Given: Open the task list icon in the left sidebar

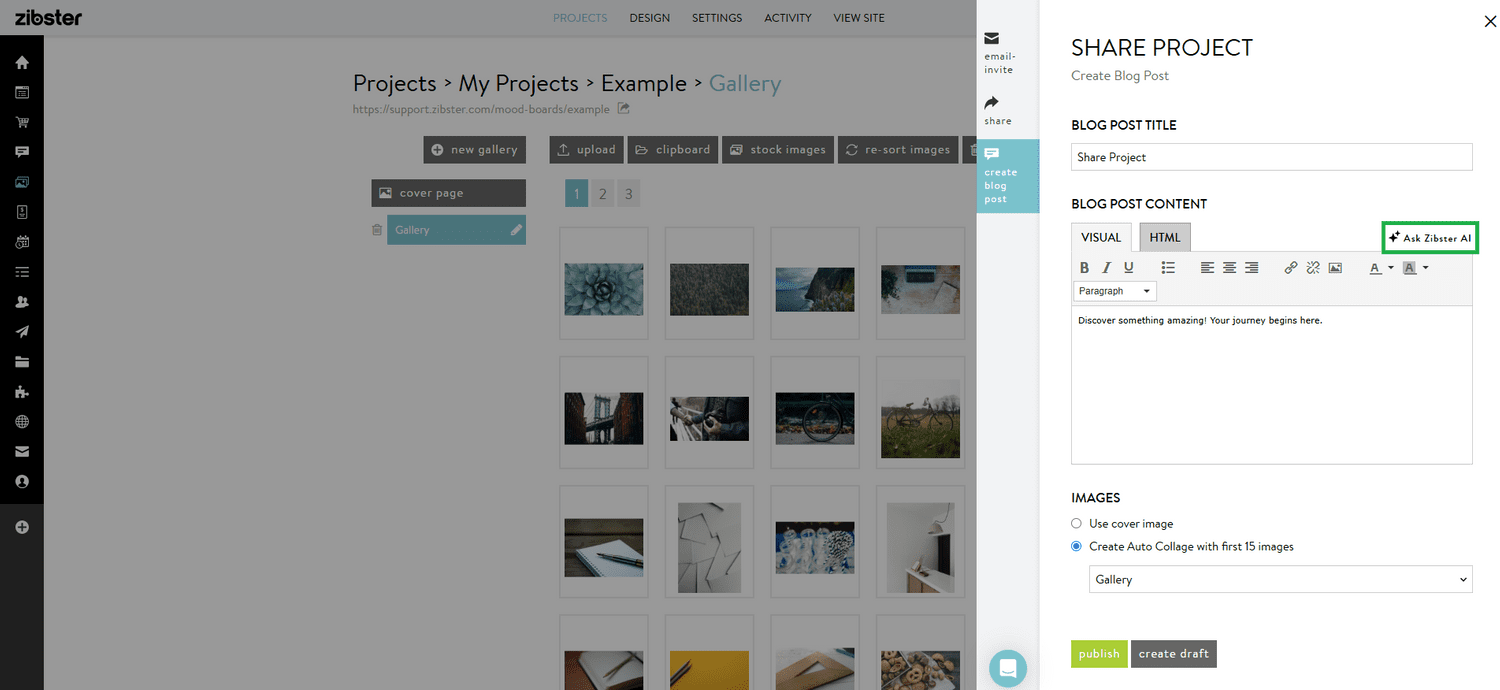Looking at the screenshot, I should [22, 272].
